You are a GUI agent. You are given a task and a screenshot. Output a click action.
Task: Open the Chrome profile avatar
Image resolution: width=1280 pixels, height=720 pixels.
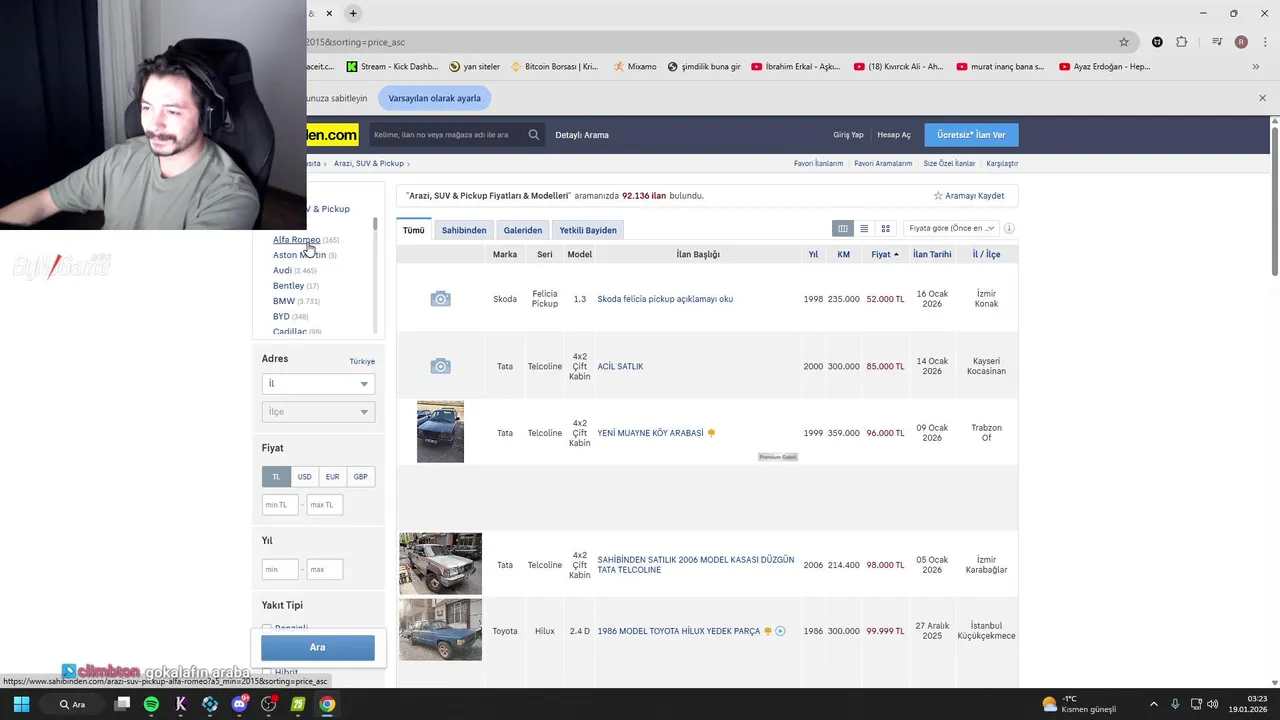point(1241,42)
